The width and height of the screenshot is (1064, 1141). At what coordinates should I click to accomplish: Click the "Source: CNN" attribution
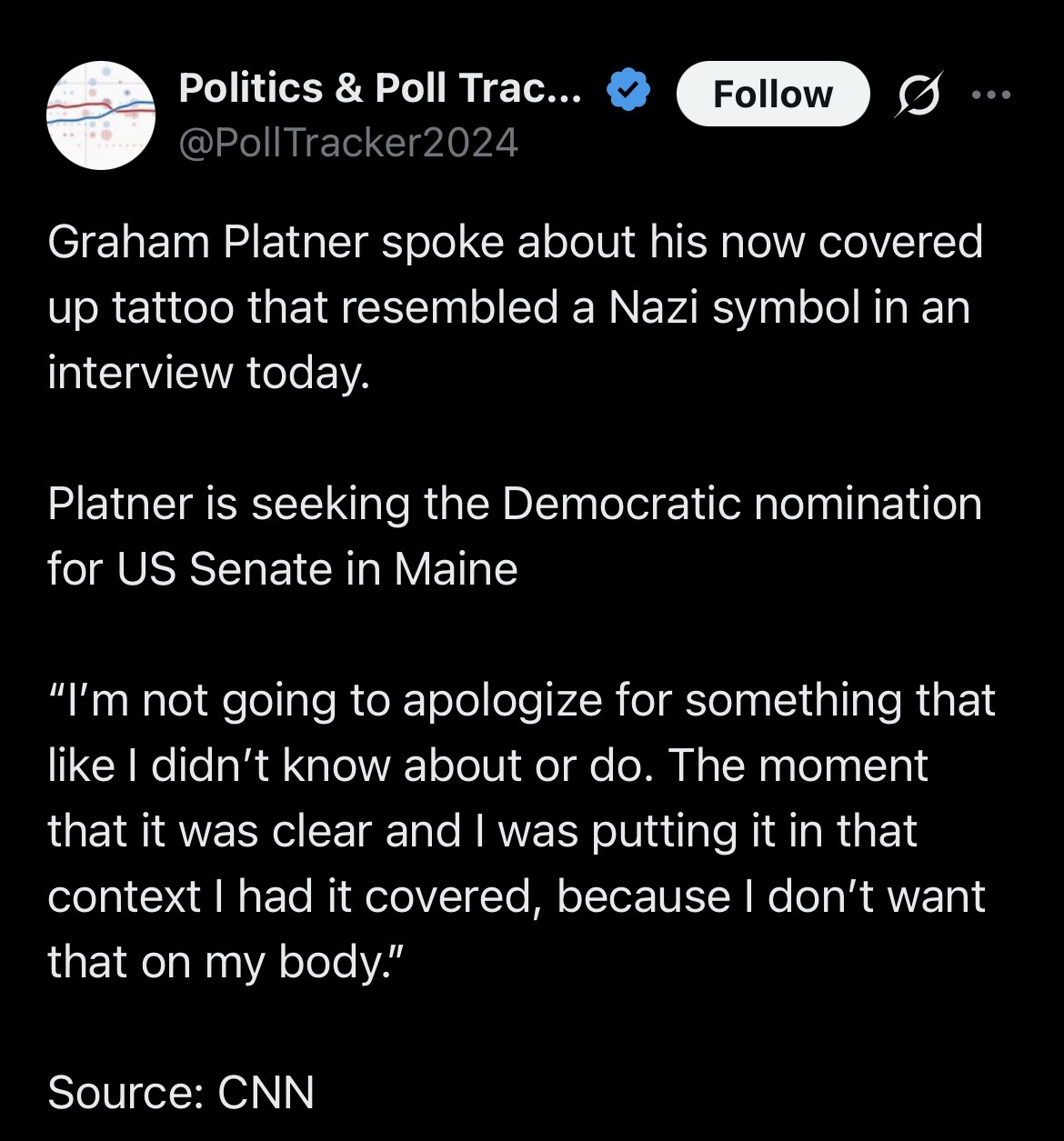(181, 1092)
